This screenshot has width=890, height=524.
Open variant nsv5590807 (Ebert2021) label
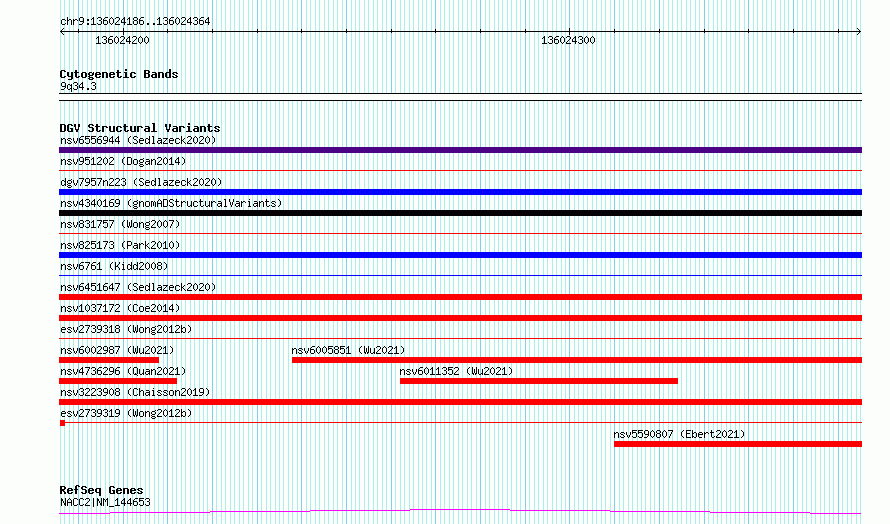(679, 434)
